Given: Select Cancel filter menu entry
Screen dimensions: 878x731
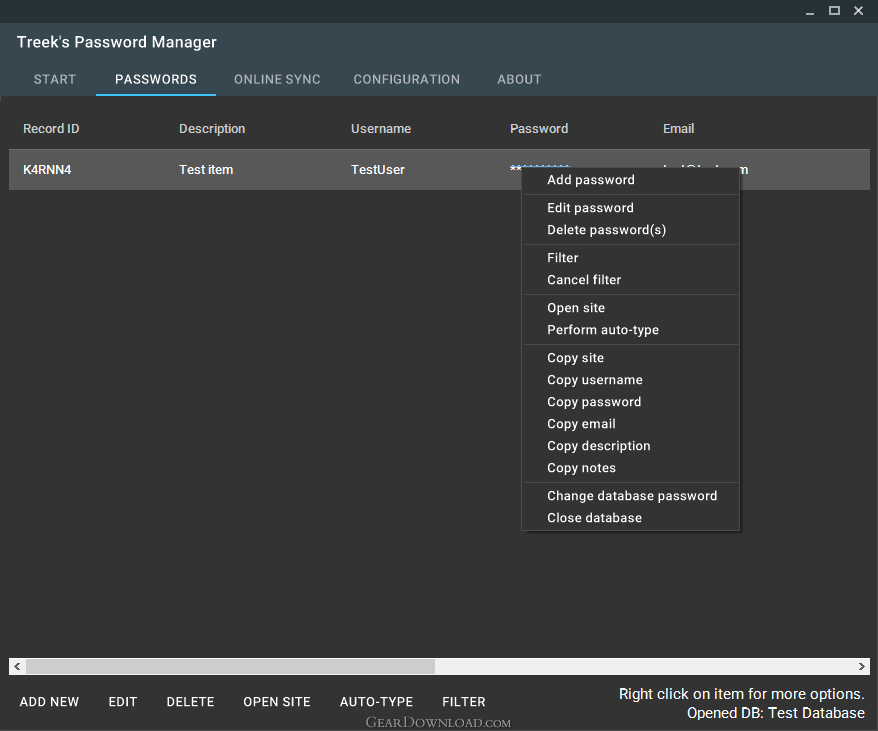Looking at the screenshot, I should click(631, 280).
